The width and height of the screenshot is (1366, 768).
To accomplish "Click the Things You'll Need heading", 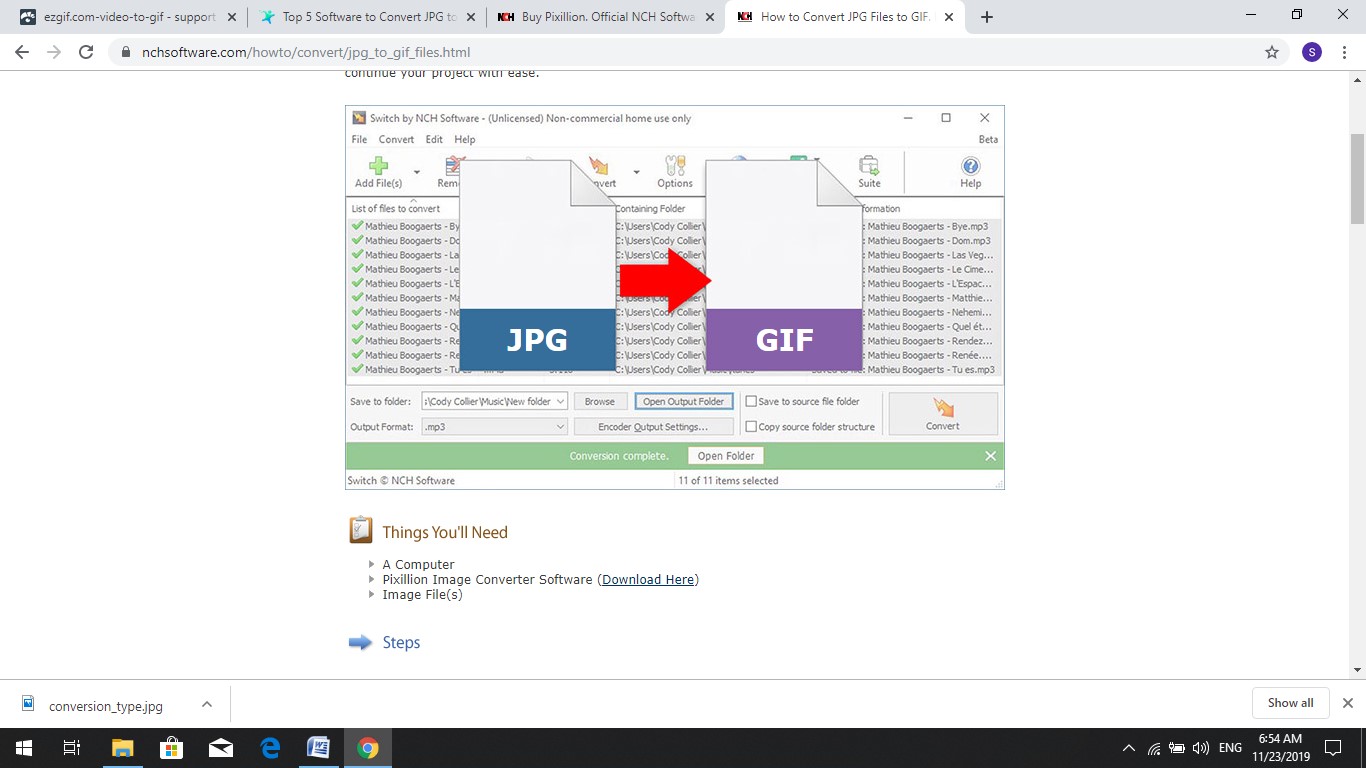I will (445, 532).
